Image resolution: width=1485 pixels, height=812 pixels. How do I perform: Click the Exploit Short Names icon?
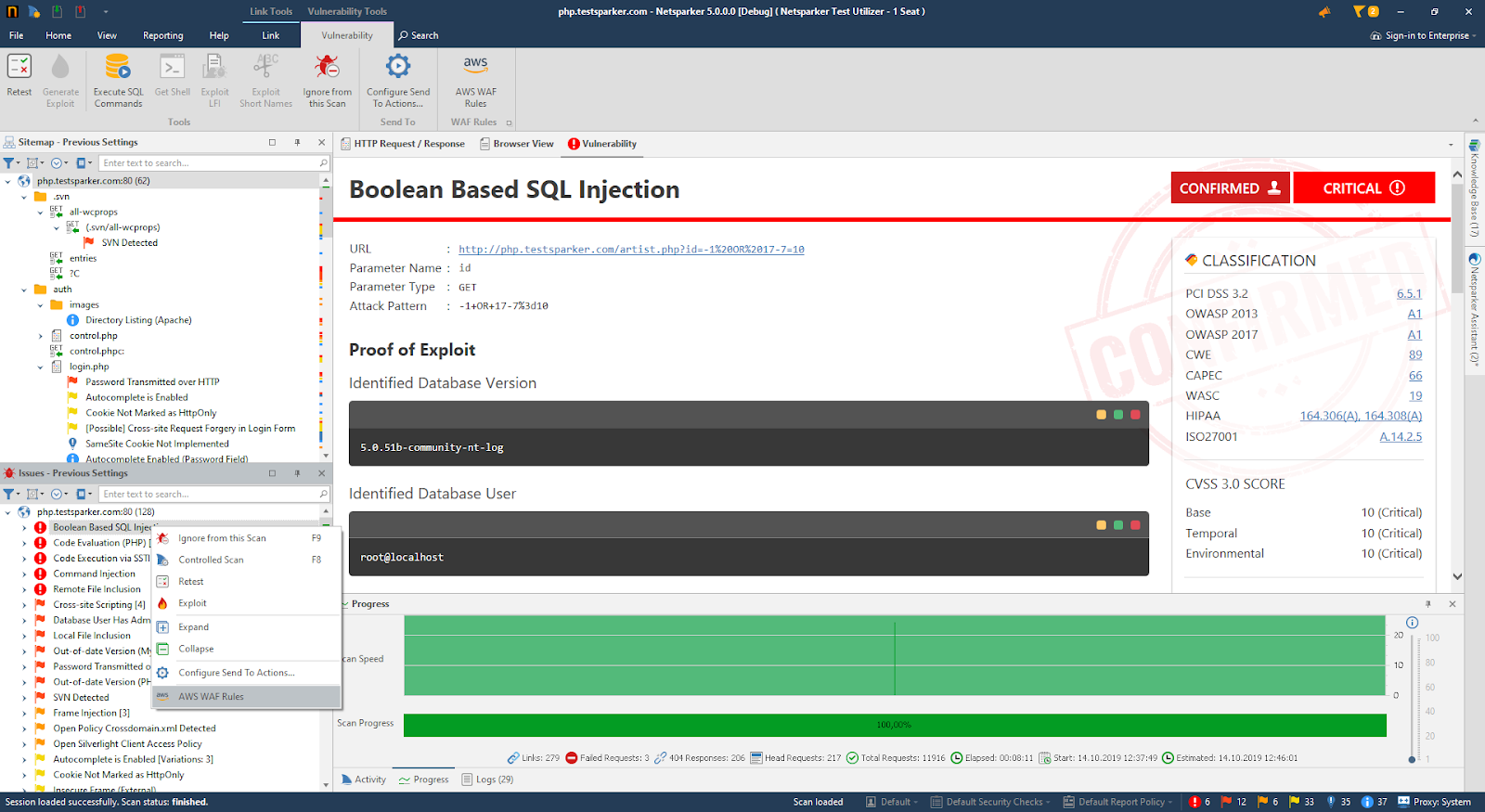tap(265, 68)
